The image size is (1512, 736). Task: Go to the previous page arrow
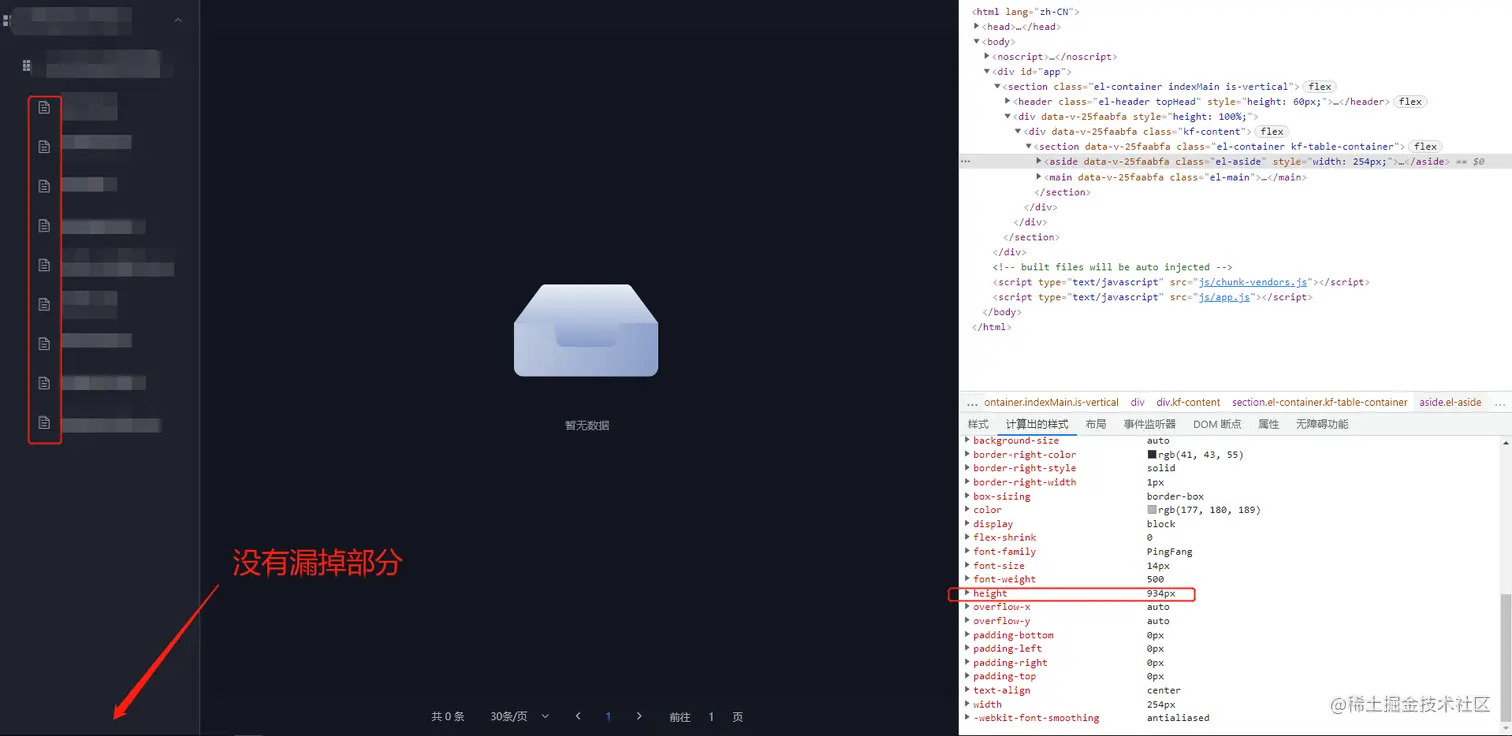pos(578,716)
